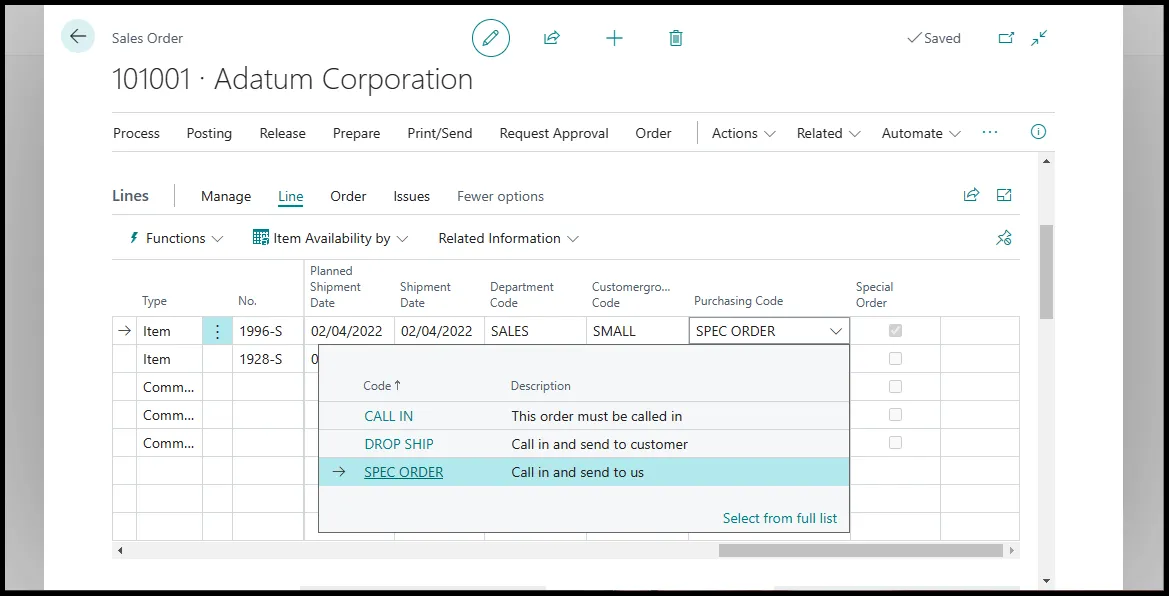Open the Order menu in the action bar

click(x=653, y=134)
